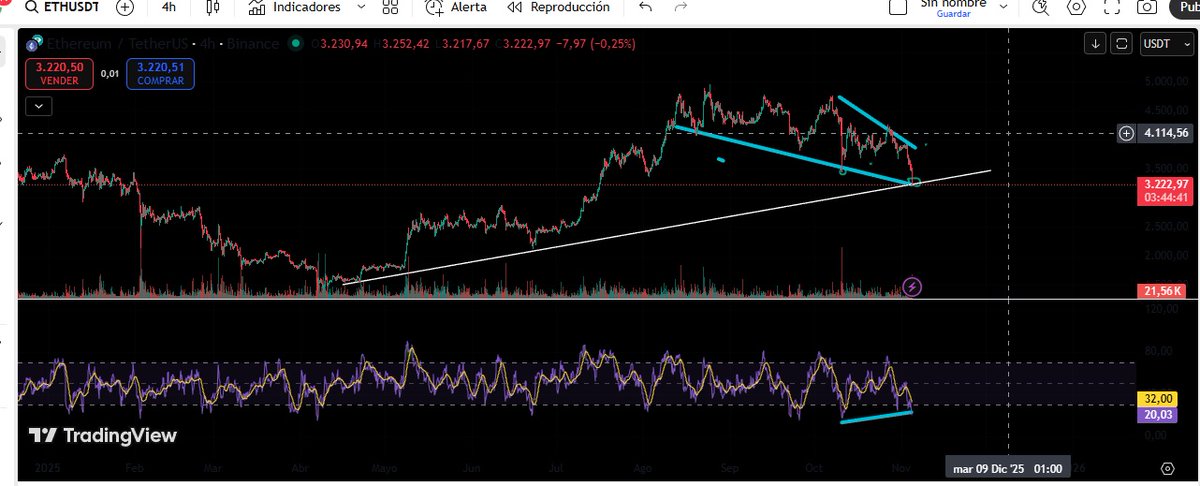1200x486 pixels.
Task: Toggle the auto-fit scale icon
Action: (1122, 44)
